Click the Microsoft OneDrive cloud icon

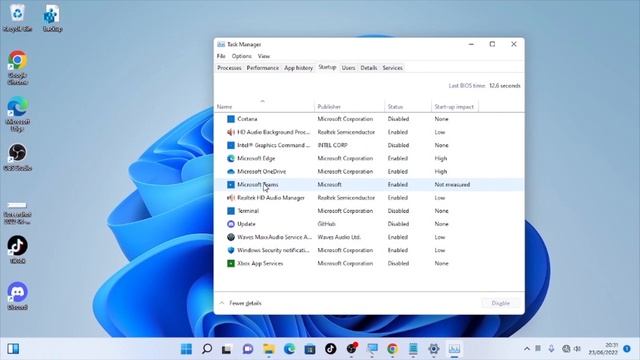pos(231,171)
